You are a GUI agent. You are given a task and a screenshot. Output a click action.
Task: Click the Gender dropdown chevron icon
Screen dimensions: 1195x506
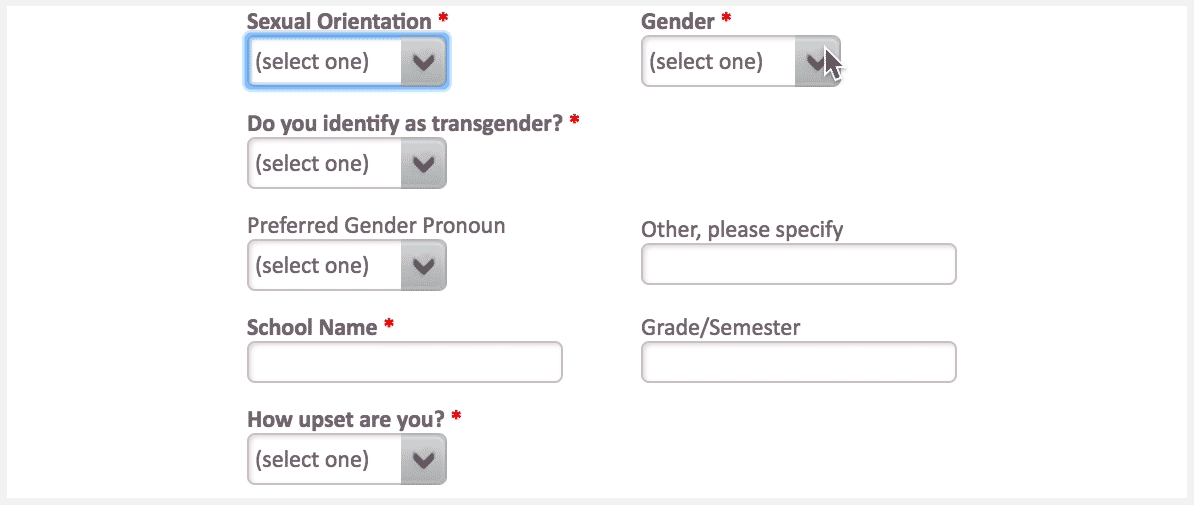pos(817,62)
